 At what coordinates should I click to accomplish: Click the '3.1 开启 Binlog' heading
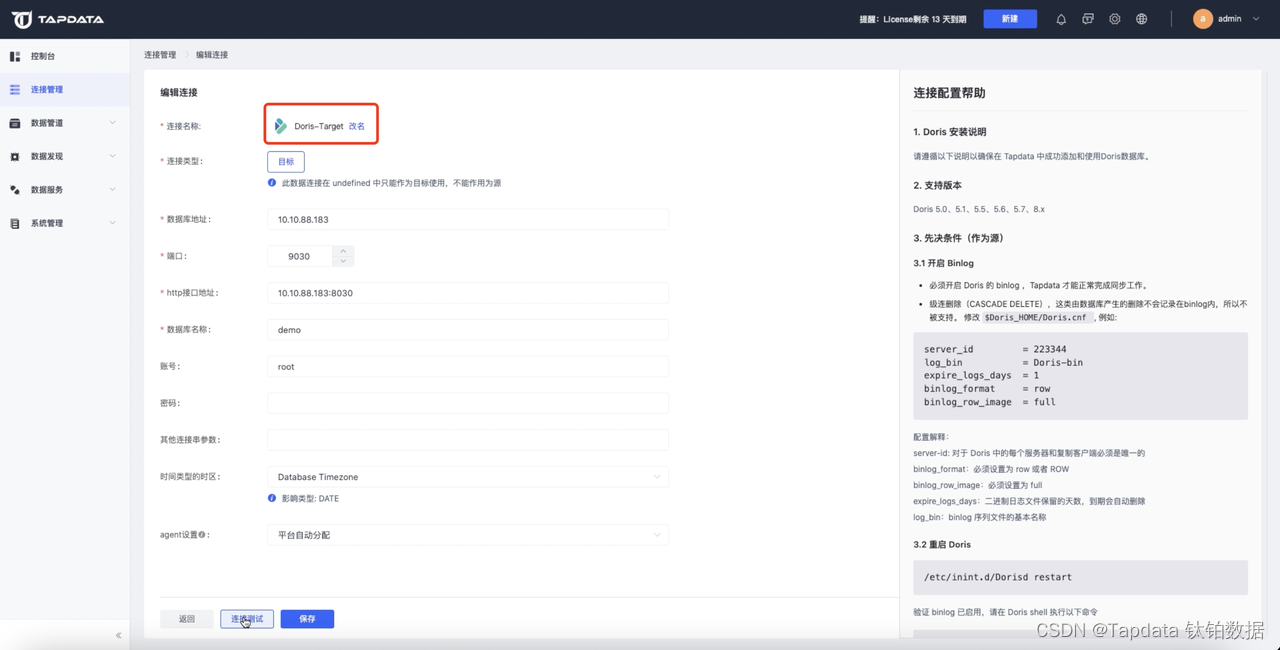click(x=943, y=263)
